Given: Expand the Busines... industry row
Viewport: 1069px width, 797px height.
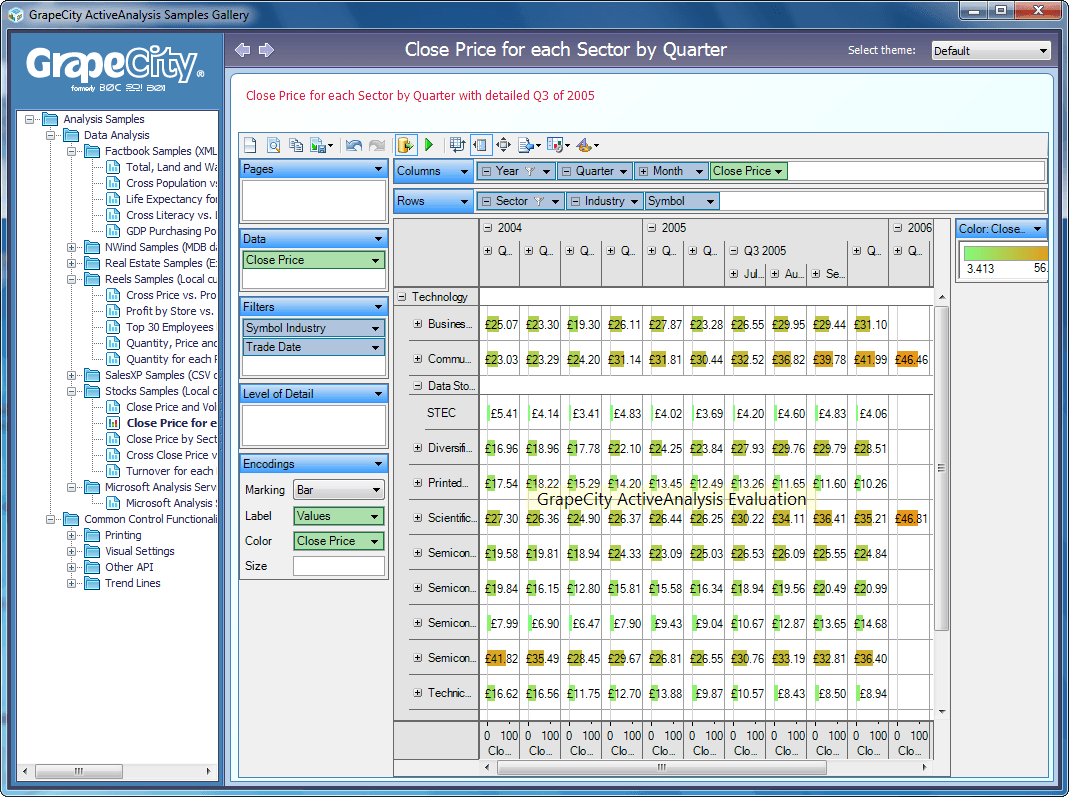Looking at the screenshot, I should tap(418, 325).
